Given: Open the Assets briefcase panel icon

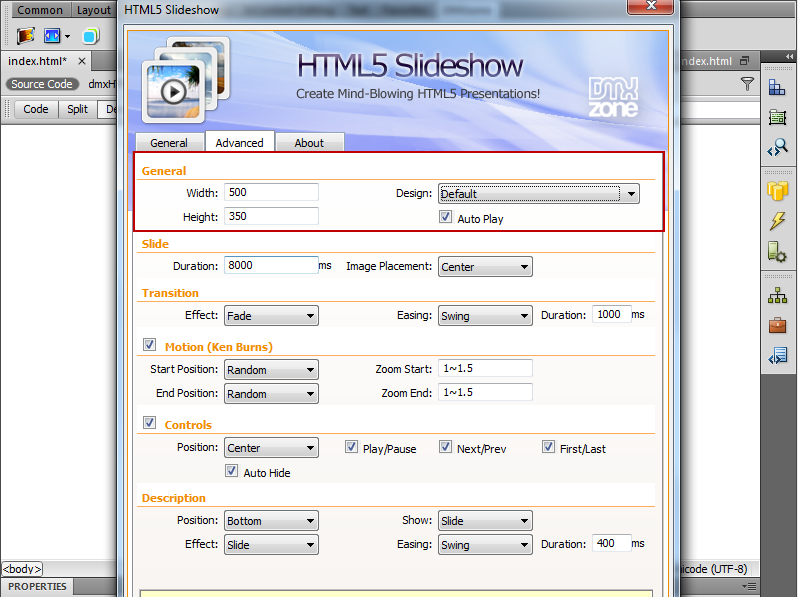Looking at the screenshot, I should pyautogui.click(x=777, y=325).
